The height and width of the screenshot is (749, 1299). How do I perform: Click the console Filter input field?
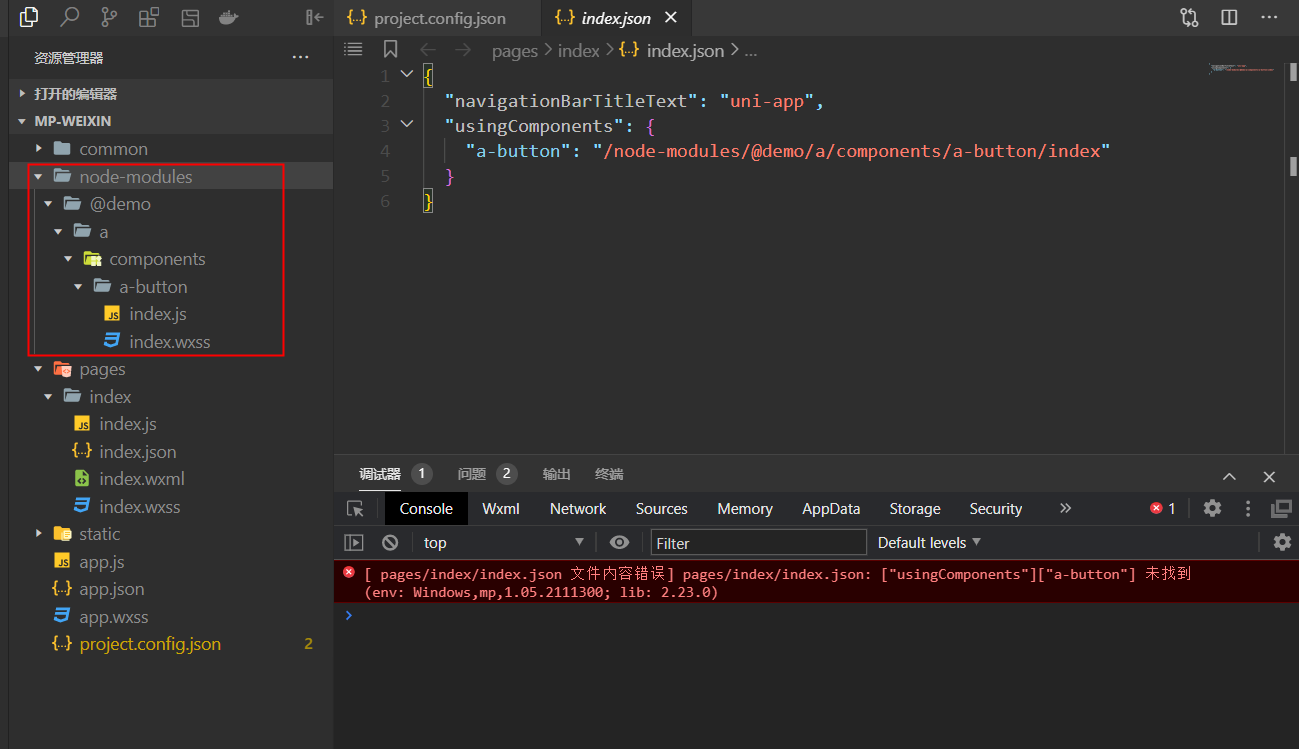[x=759, y=542]
